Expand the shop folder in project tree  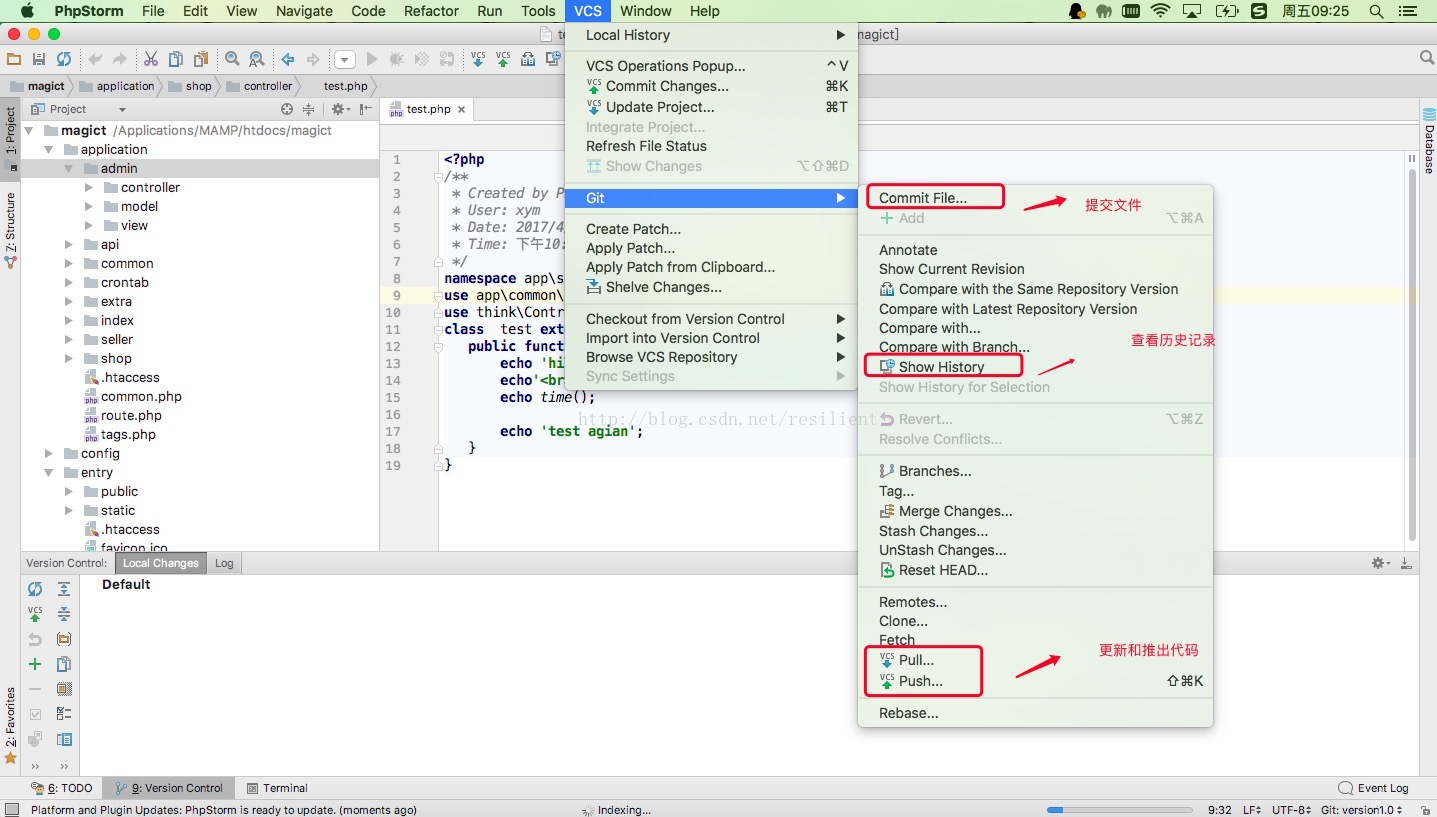[69, 359]
